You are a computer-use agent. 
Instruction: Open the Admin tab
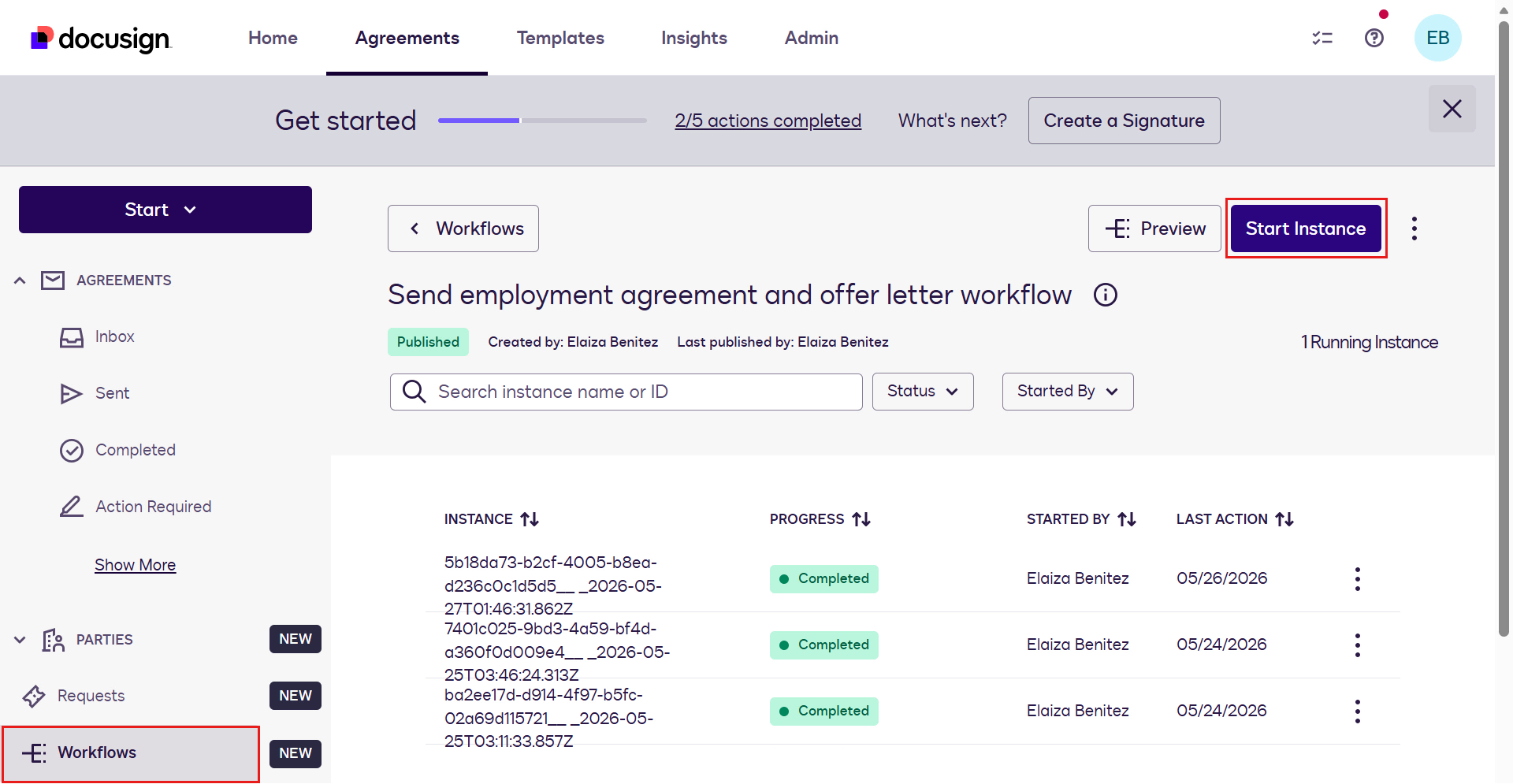(x=811, y=38)
